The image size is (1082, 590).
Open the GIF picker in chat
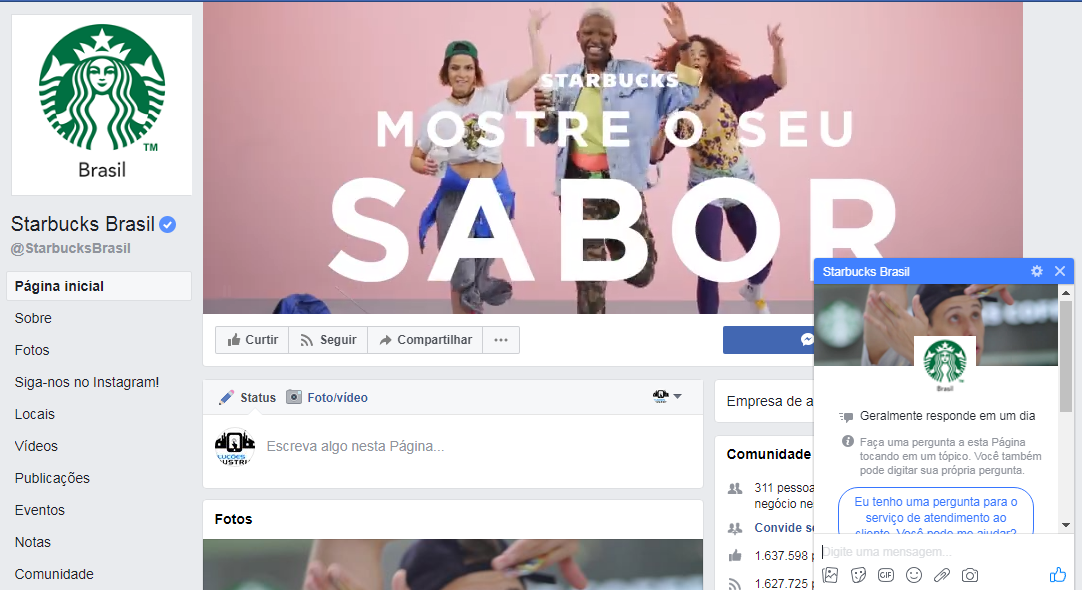(886, 575)
